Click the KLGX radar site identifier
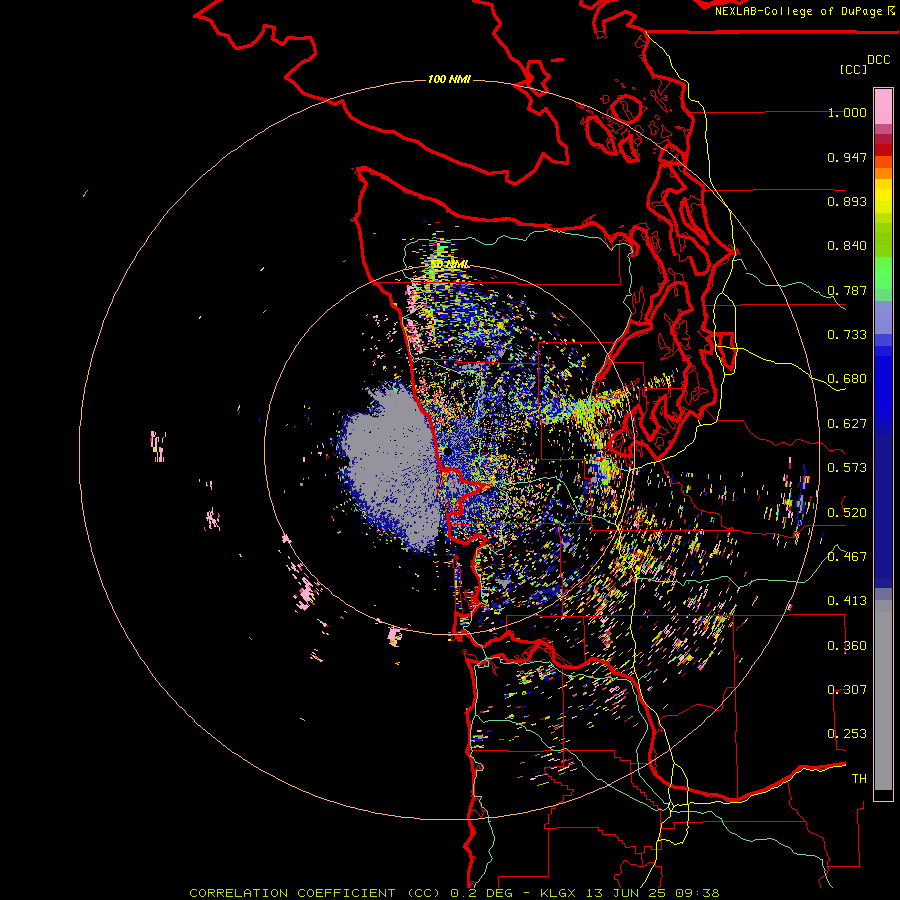 [557, 893]
